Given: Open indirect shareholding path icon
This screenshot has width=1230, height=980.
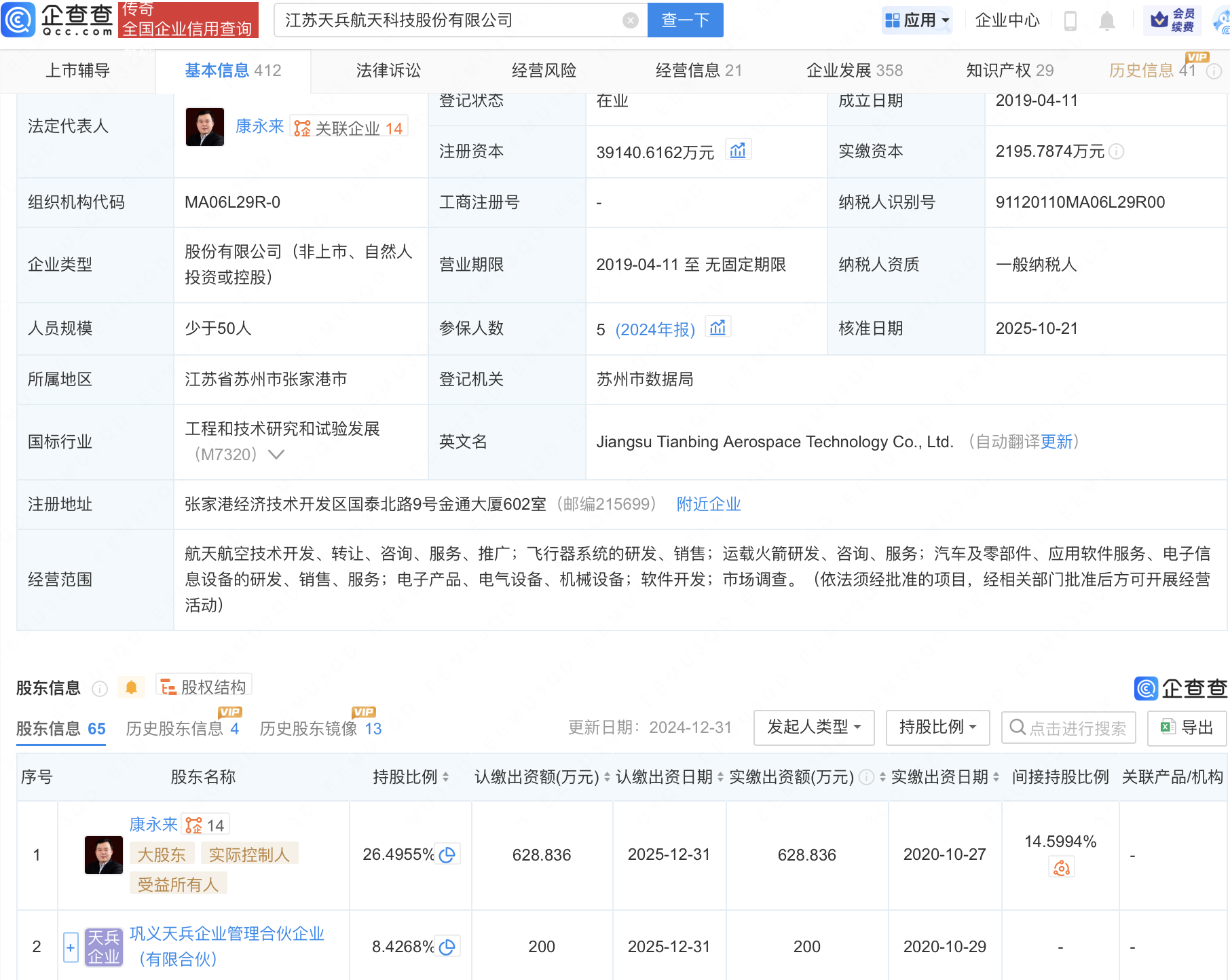Looking at the screenshot, I should (1062, 868).
